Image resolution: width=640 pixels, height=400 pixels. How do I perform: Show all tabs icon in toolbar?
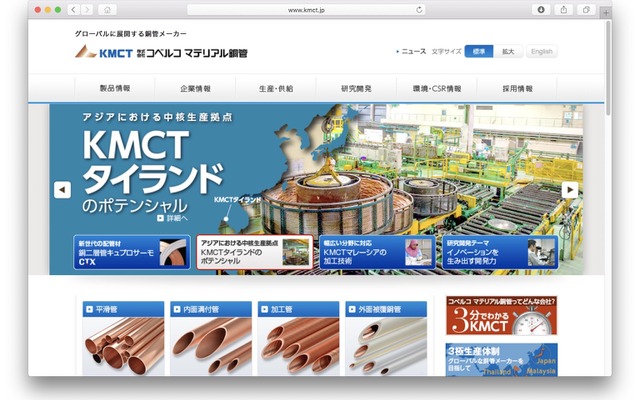pyautogui.click(x=587, y=10)
